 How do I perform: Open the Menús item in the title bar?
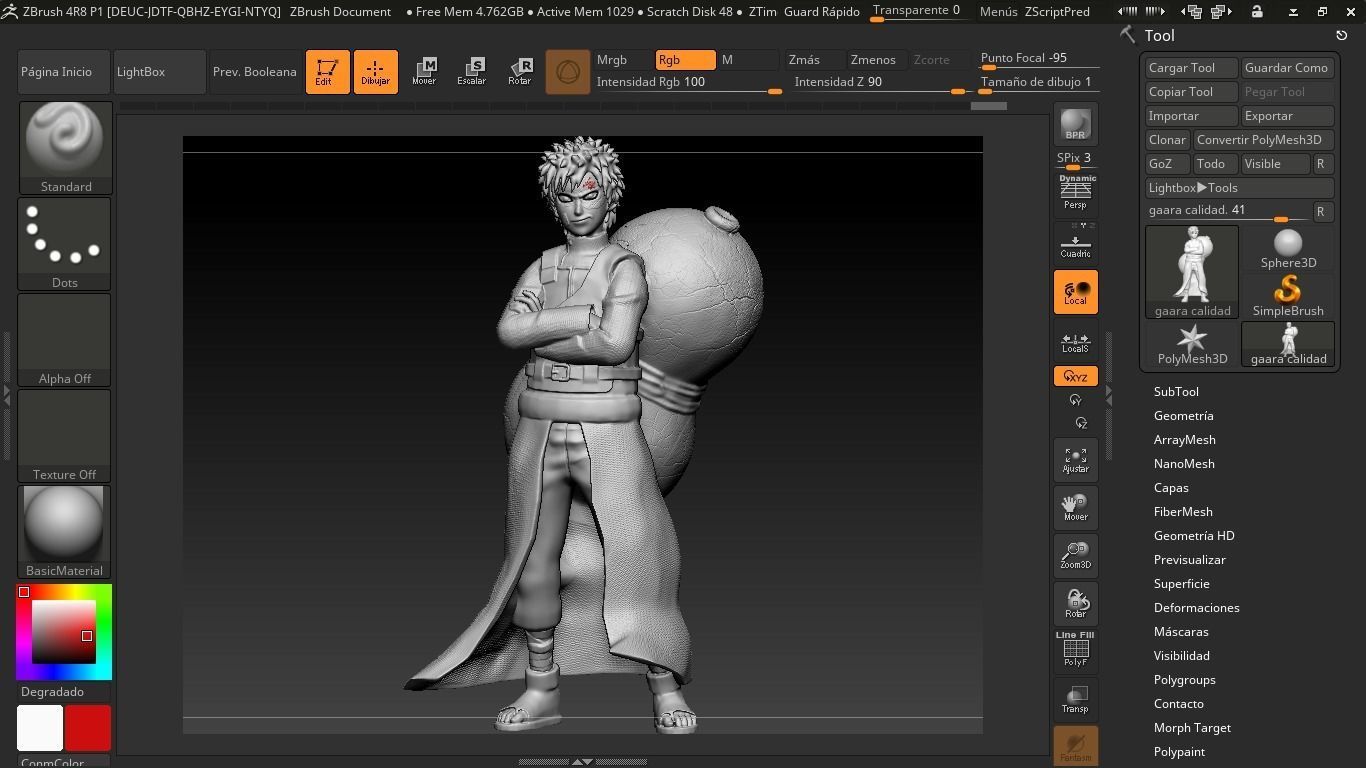pyautogui.click(x=999, y=11)
